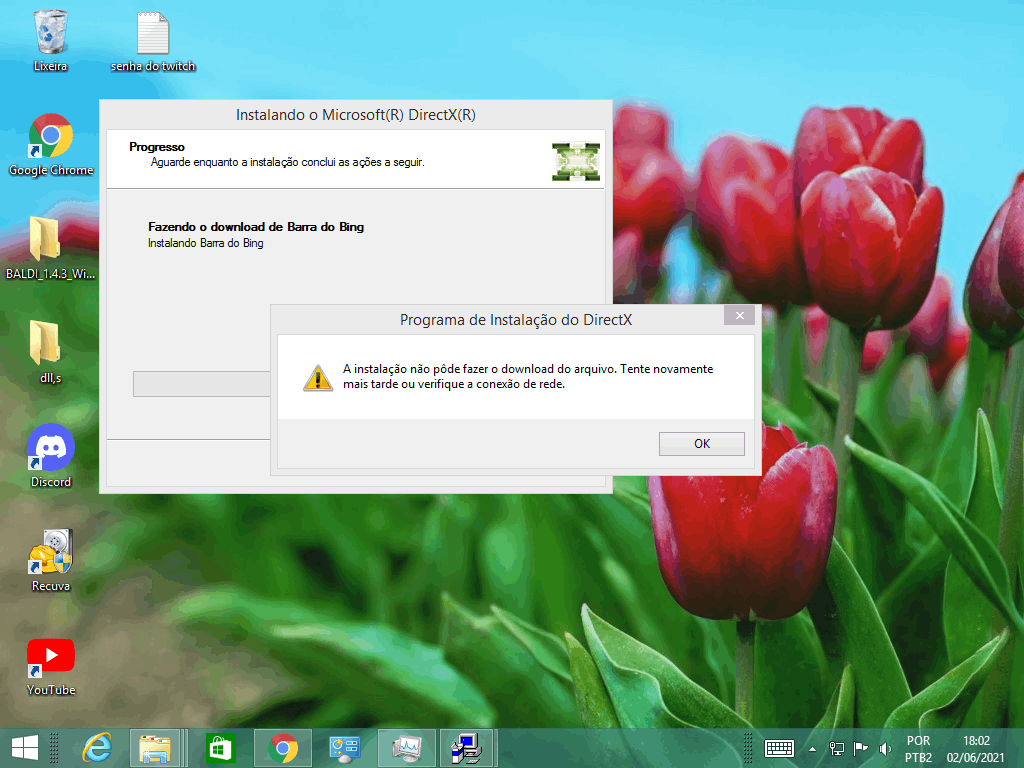Open the touch keyboard from the tray
The image size is (1024, 768).
tap(779, 748)
